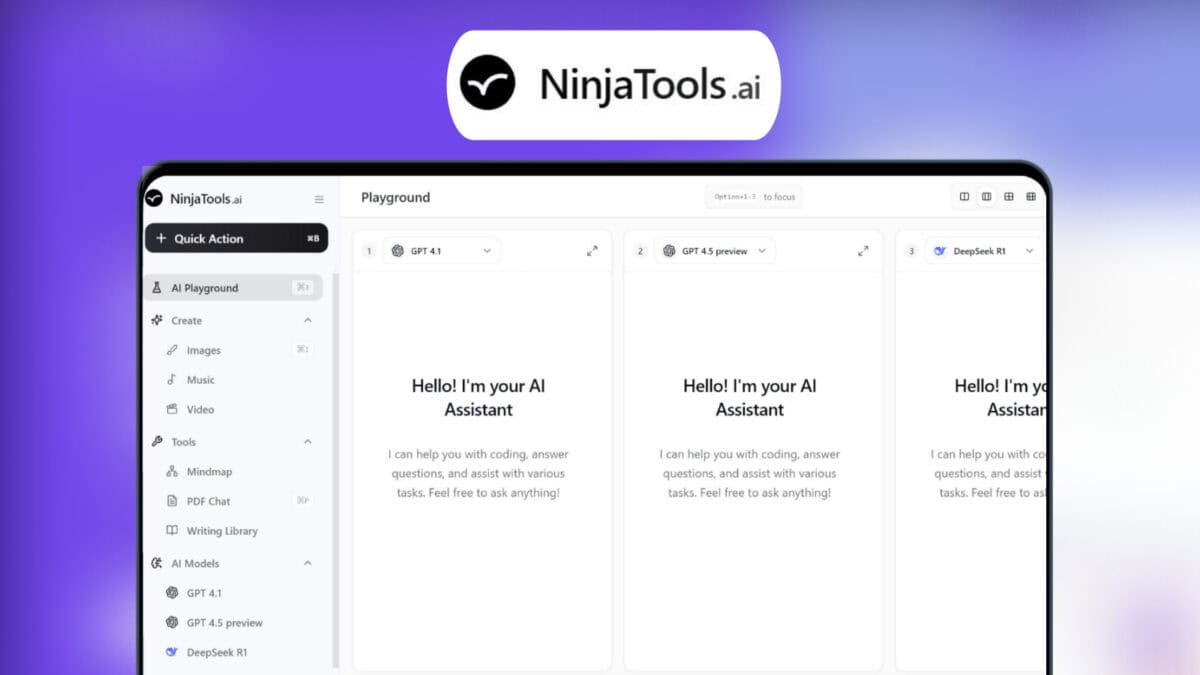Click panel 1 Hello AI Assistant heading

pos(478,397)
